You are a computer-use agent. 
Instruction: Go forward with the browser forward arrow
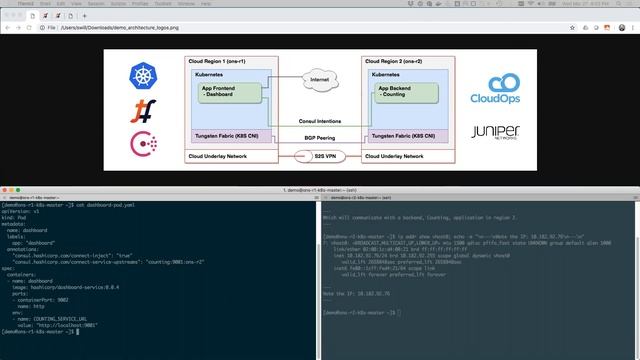(18, 28)
